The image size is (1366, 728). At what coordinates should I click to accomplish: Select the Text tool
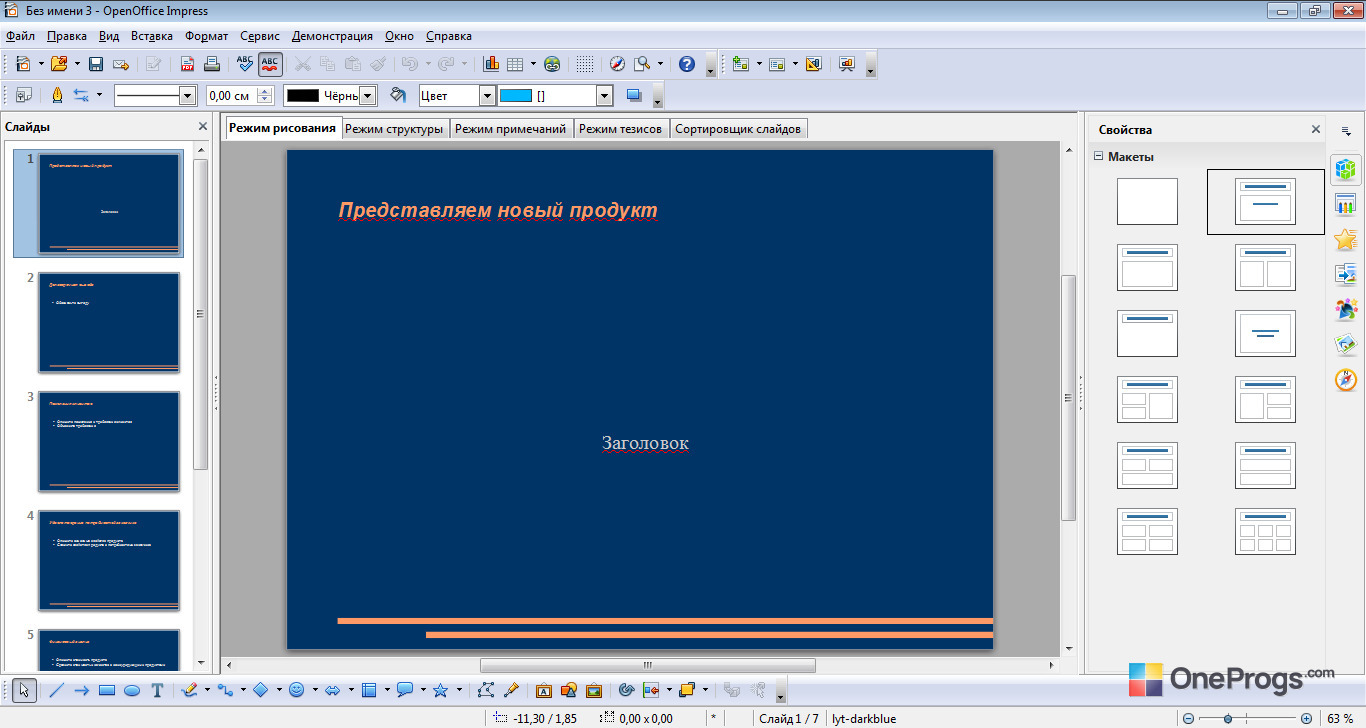pyautogui.click(x=157, y=690)
